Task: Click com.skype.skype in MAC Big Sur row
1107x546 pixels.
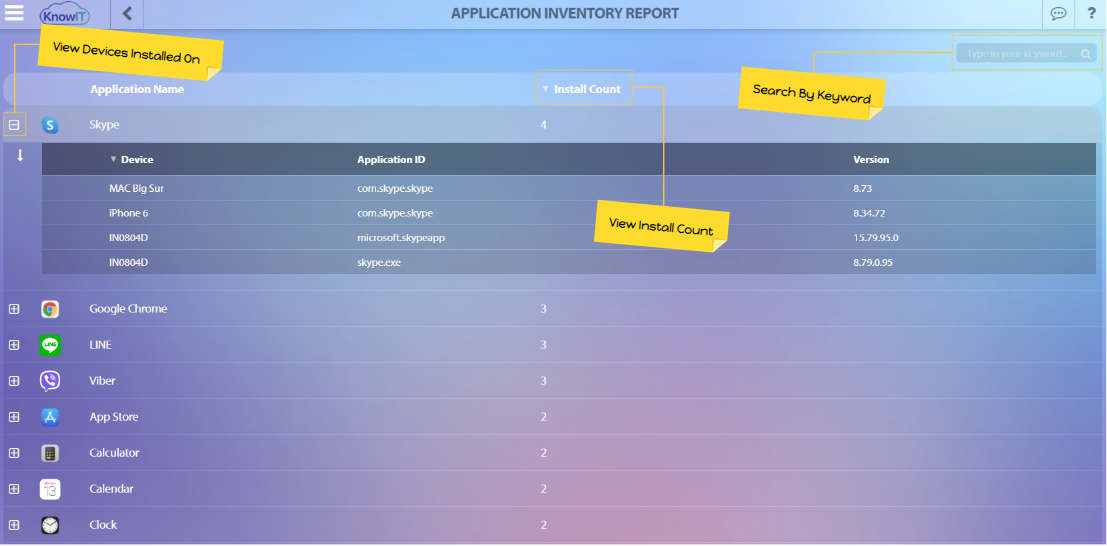Action: [x=395, y=189]
